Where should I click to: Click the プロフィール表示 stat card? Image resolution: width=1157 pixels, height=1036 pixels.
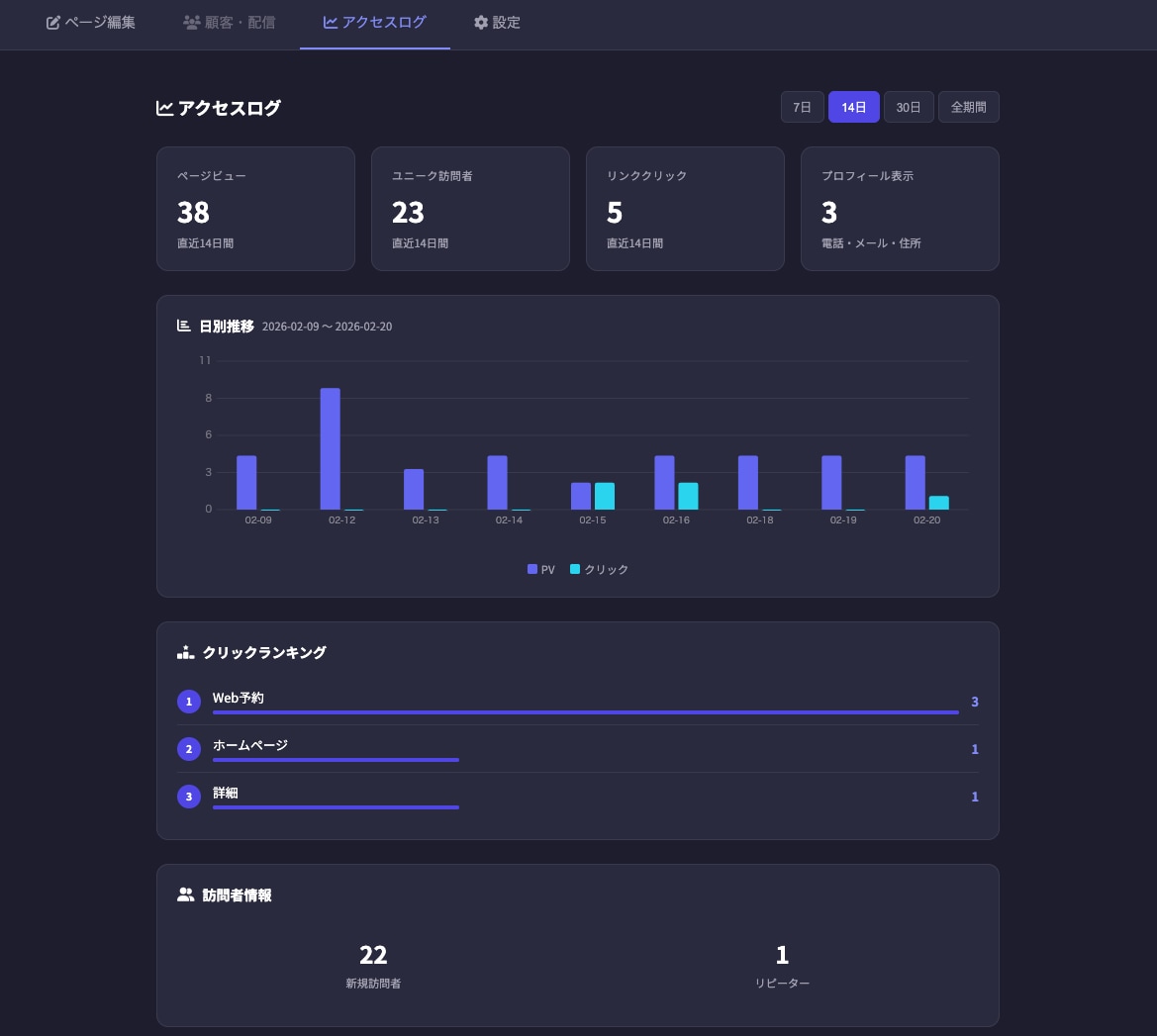click(x=900, y=209)
